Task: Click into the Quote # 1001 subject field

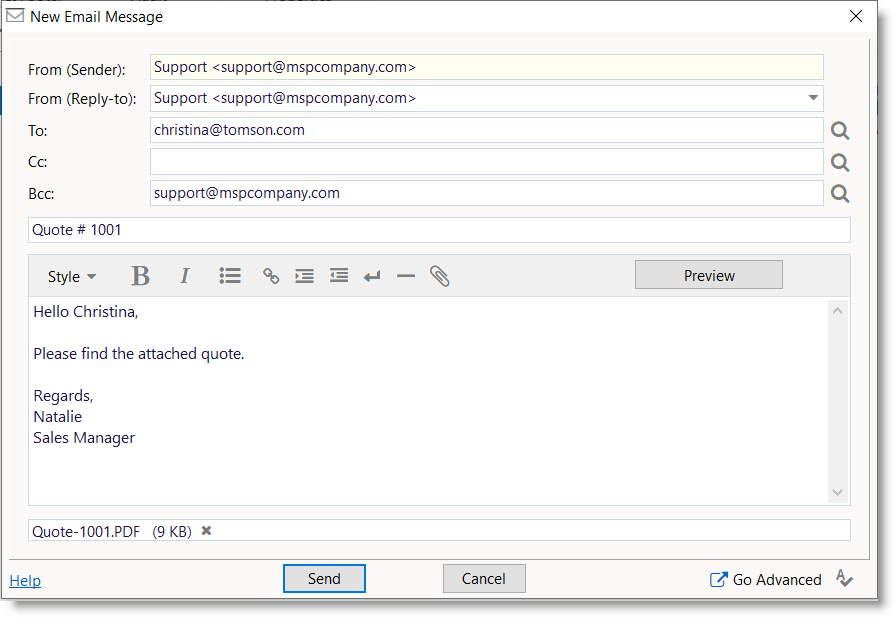Action: click(439, 230)
